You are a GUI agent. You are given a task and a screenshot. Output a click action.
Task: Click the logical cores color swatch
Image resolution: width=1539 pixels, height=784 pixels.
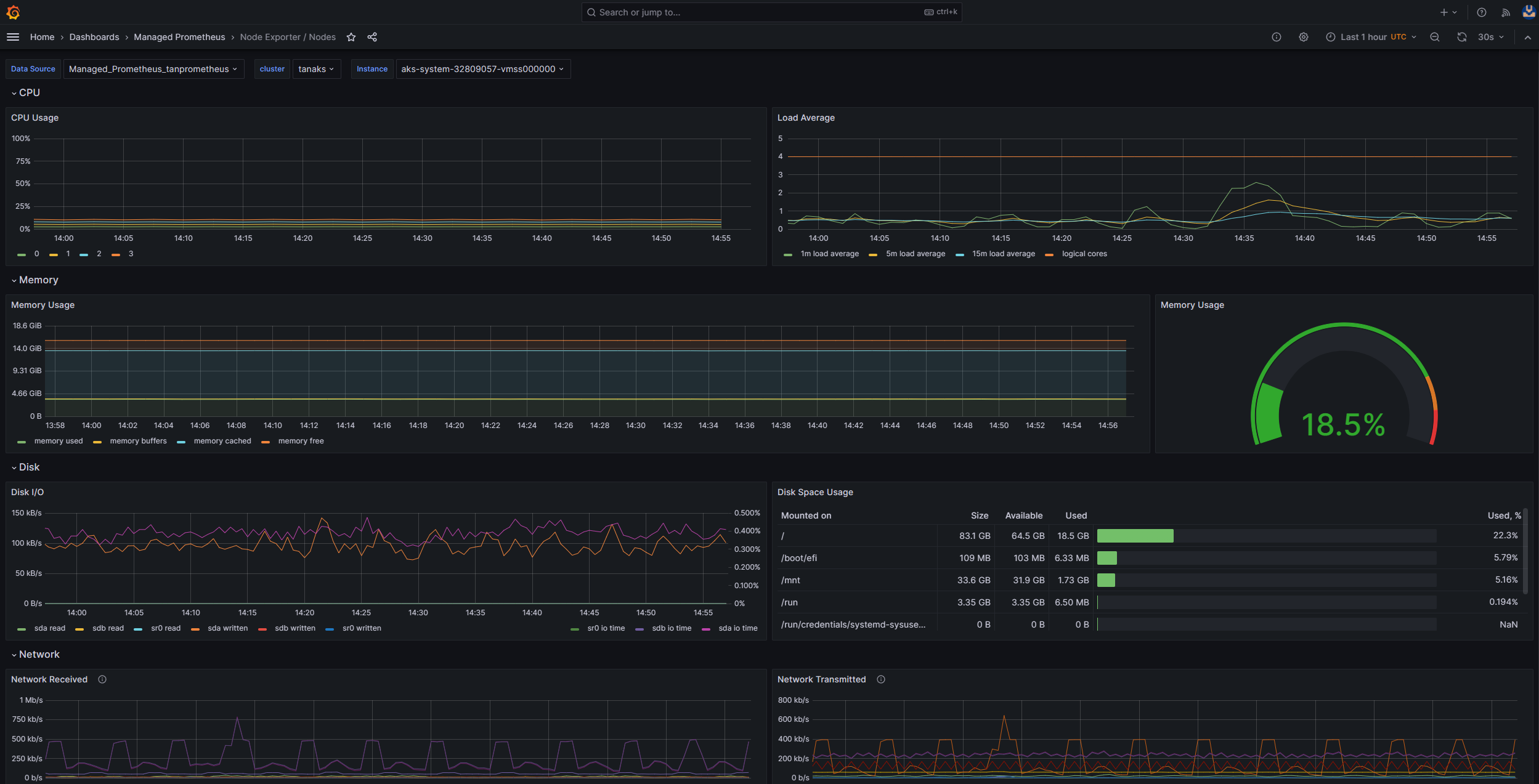(x=1049, y=254)
